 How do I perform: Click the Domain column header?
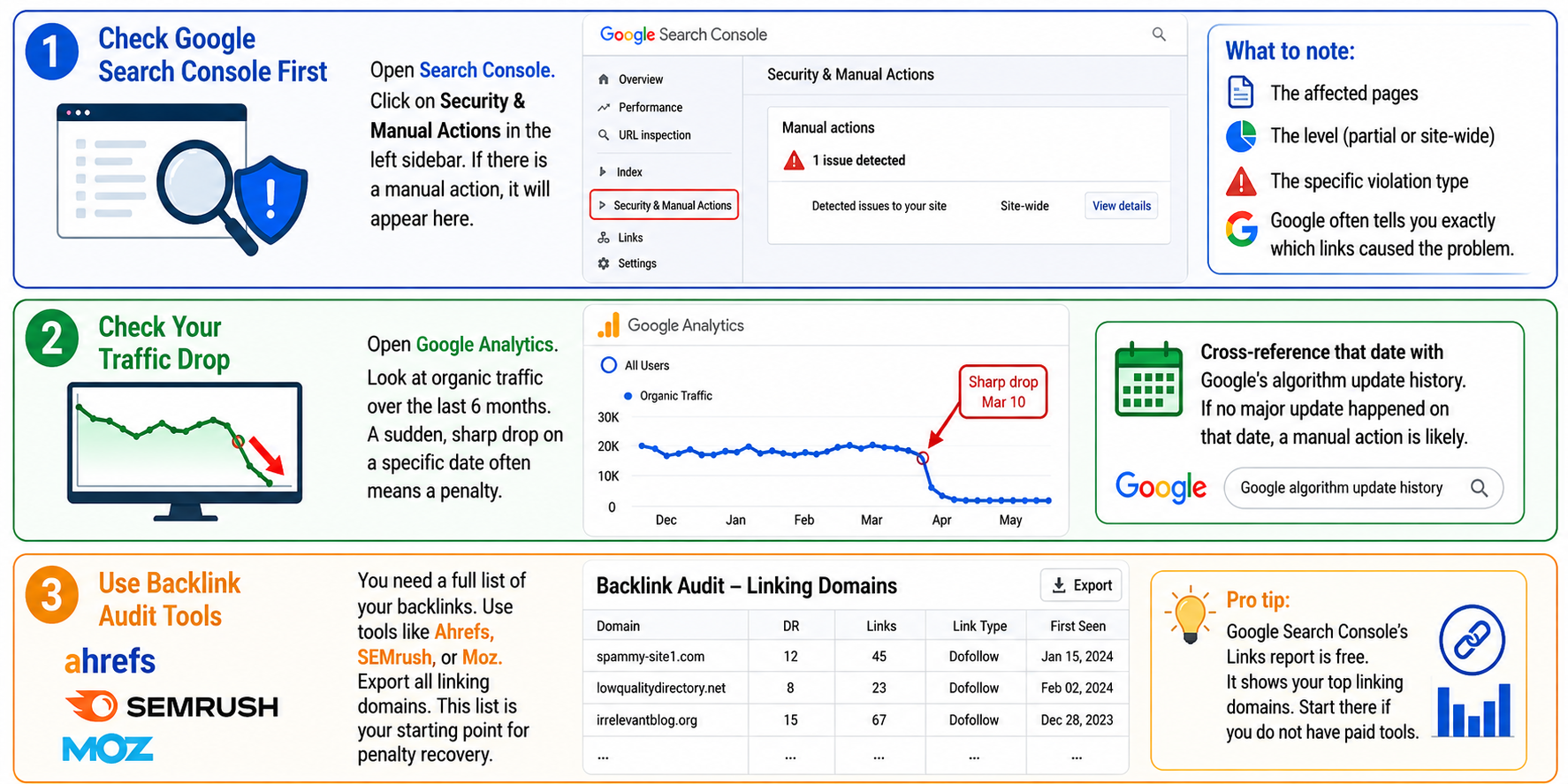pyautogui.click(x=618, y=626)
